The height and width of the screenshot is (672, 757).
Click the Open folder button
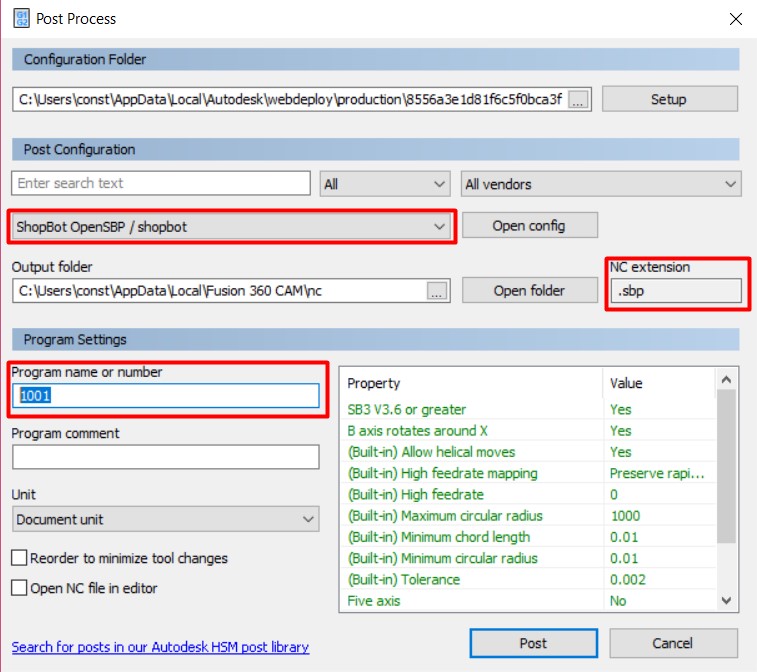click(x=530, y=290)
